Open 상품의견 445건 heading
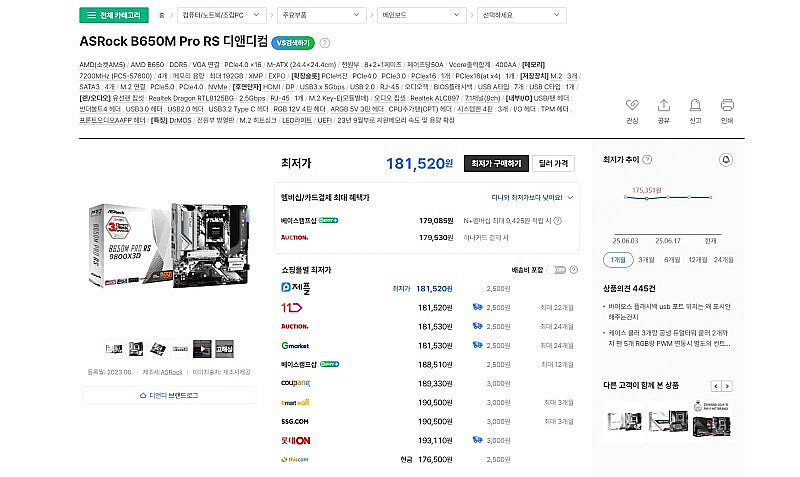Image resolution: width=800 pixels, height=477 pixels. point(629,288)
